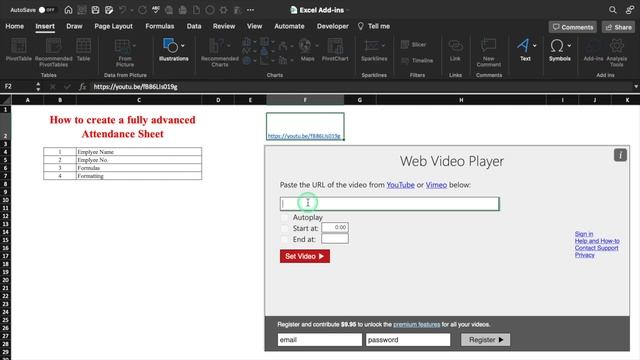Click the Undo arrow icon
This screenshot has width=640, height=360.
point(122,10)
